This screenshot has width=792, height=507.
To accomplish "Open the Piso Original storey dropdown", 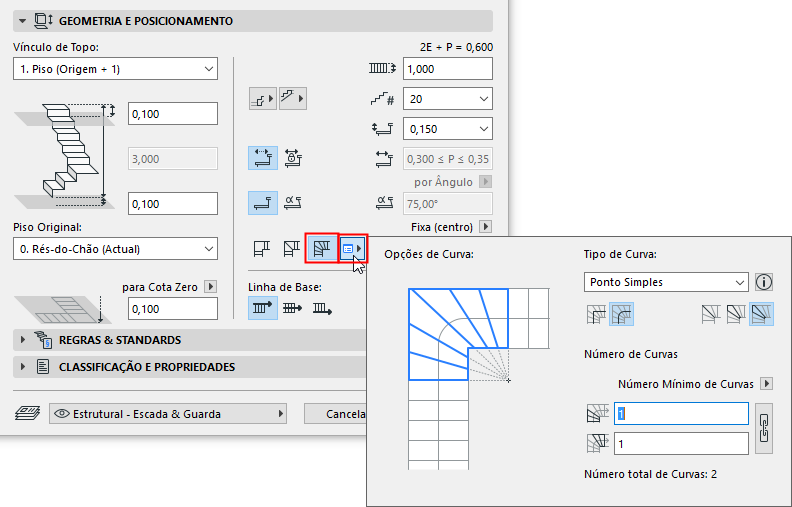I will [x=116, y=247].
